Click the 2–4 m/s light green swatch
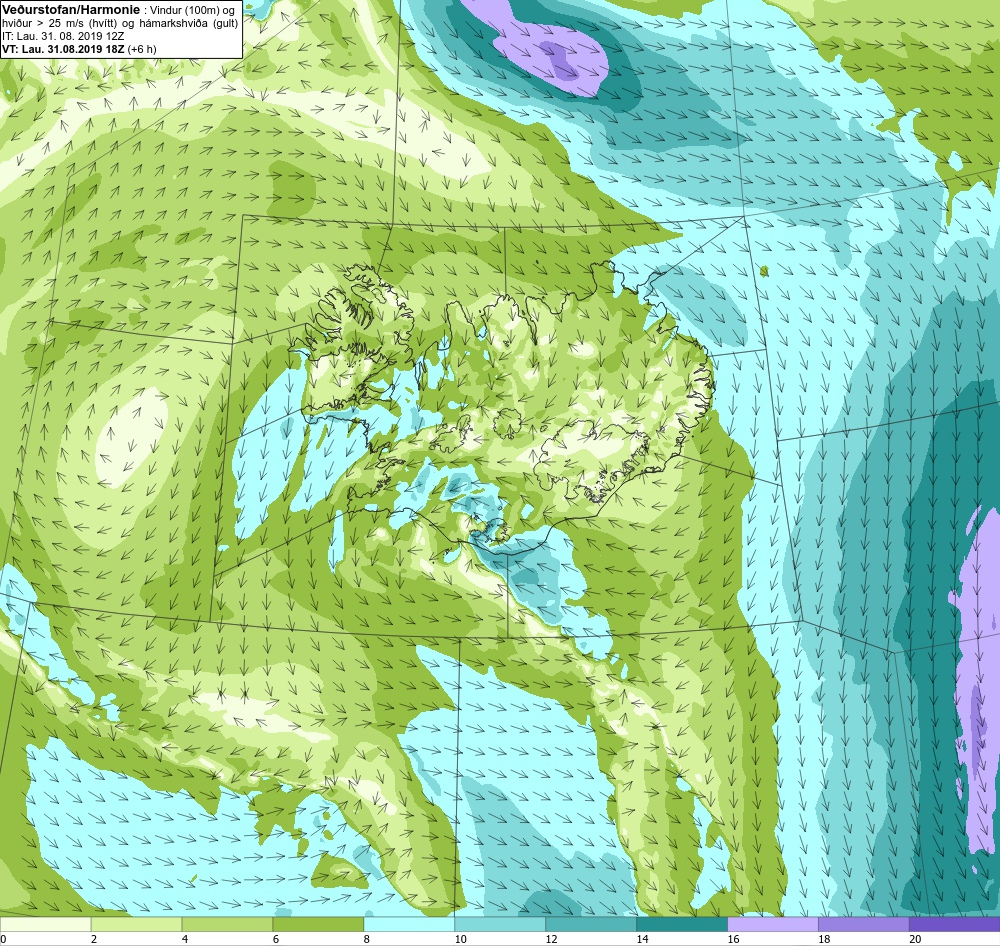 coord(136,924)
